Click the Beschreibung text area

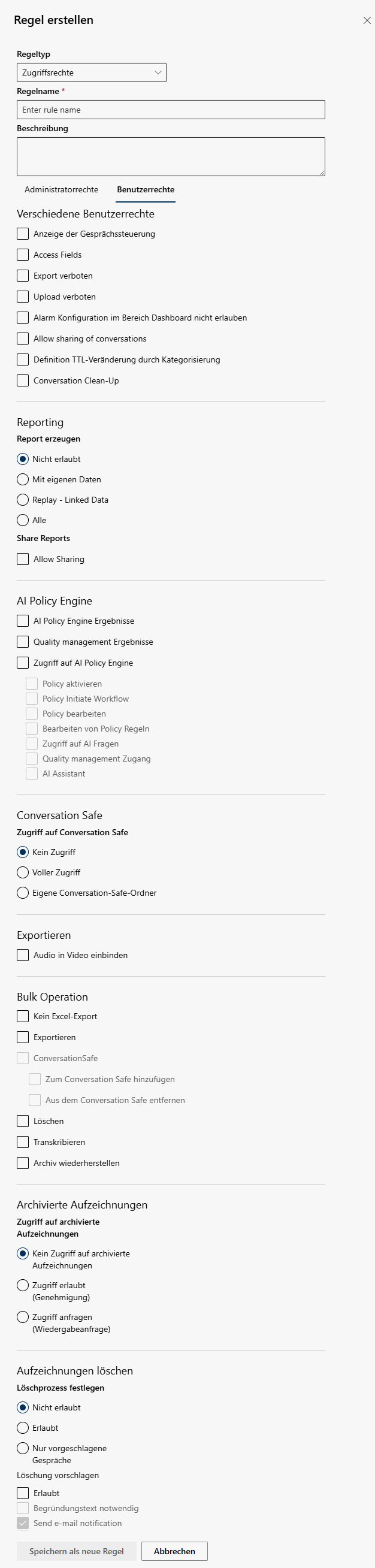click(x=171, y=156)
